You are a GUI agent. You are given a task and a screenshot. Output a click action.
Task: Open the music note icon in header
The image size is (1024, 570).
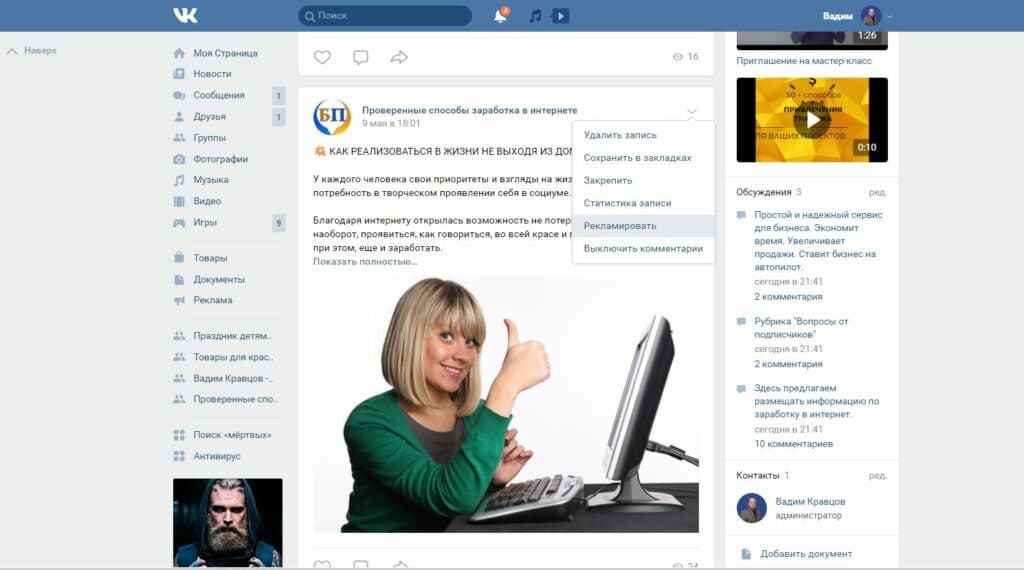pos(535,16)
